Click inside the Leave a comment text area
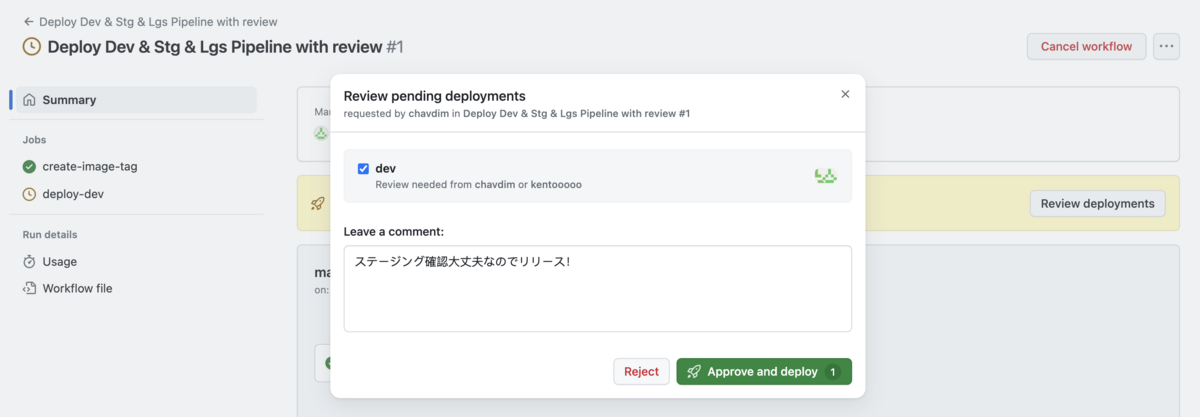 pos(597,289)
